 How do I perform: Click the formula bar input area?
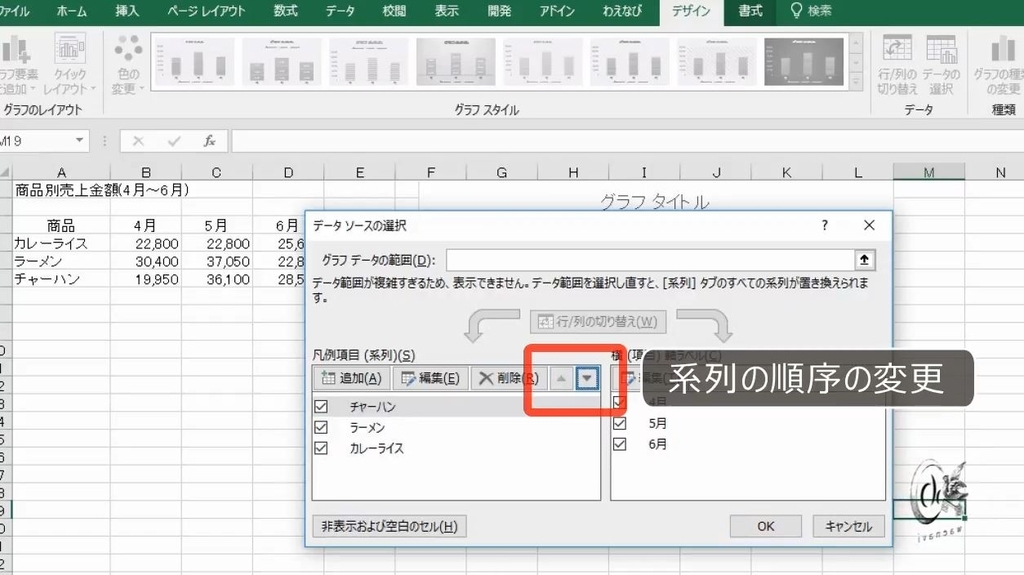point(627,140)
